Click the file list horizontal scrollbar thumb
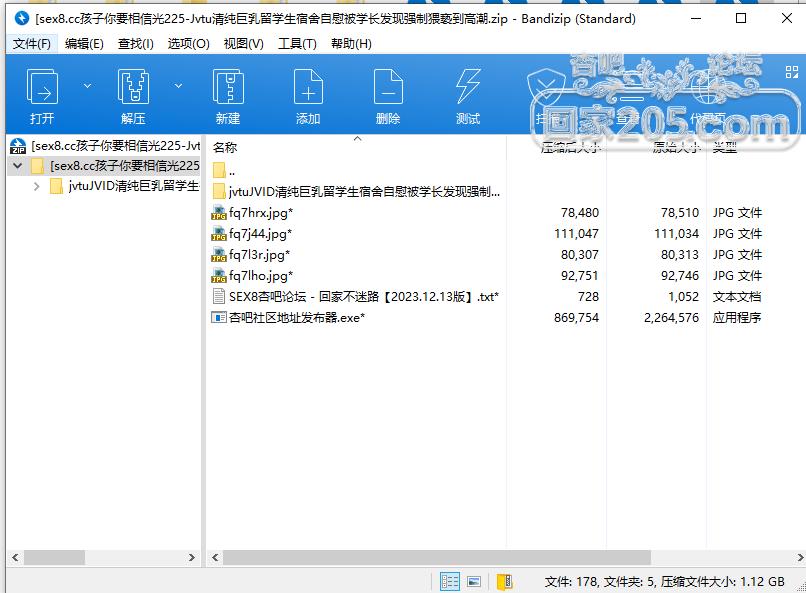The height and width of the screenshot is (593, 806). [x=437, y=558]
